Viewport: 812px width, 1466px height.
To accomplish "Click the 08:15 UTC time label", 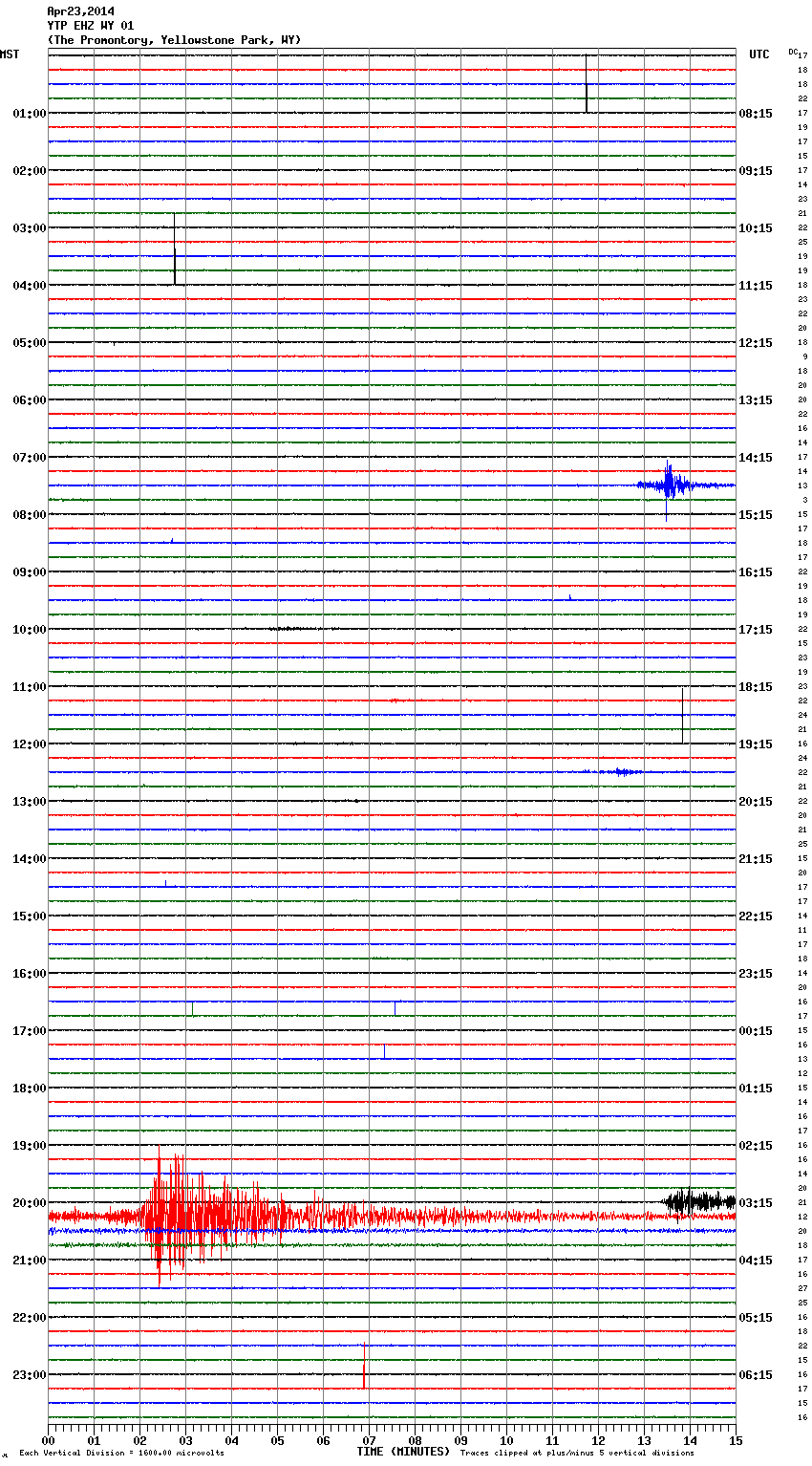I will coord(756,114).
